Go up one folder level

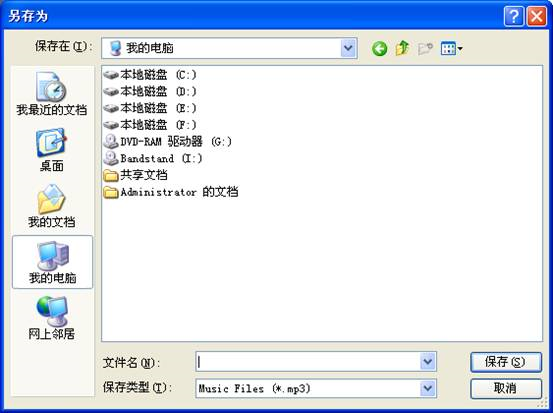click(x=402, y=48)
